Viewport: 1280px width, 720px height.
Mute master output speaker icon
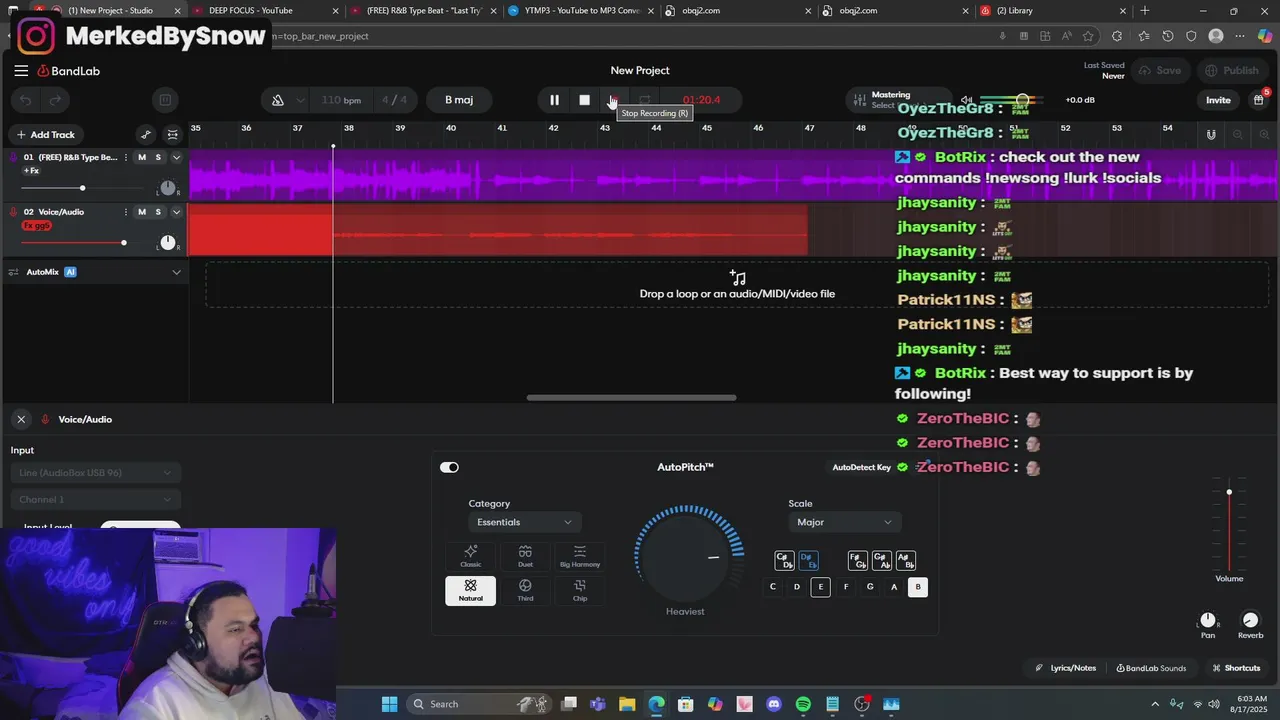966,100
